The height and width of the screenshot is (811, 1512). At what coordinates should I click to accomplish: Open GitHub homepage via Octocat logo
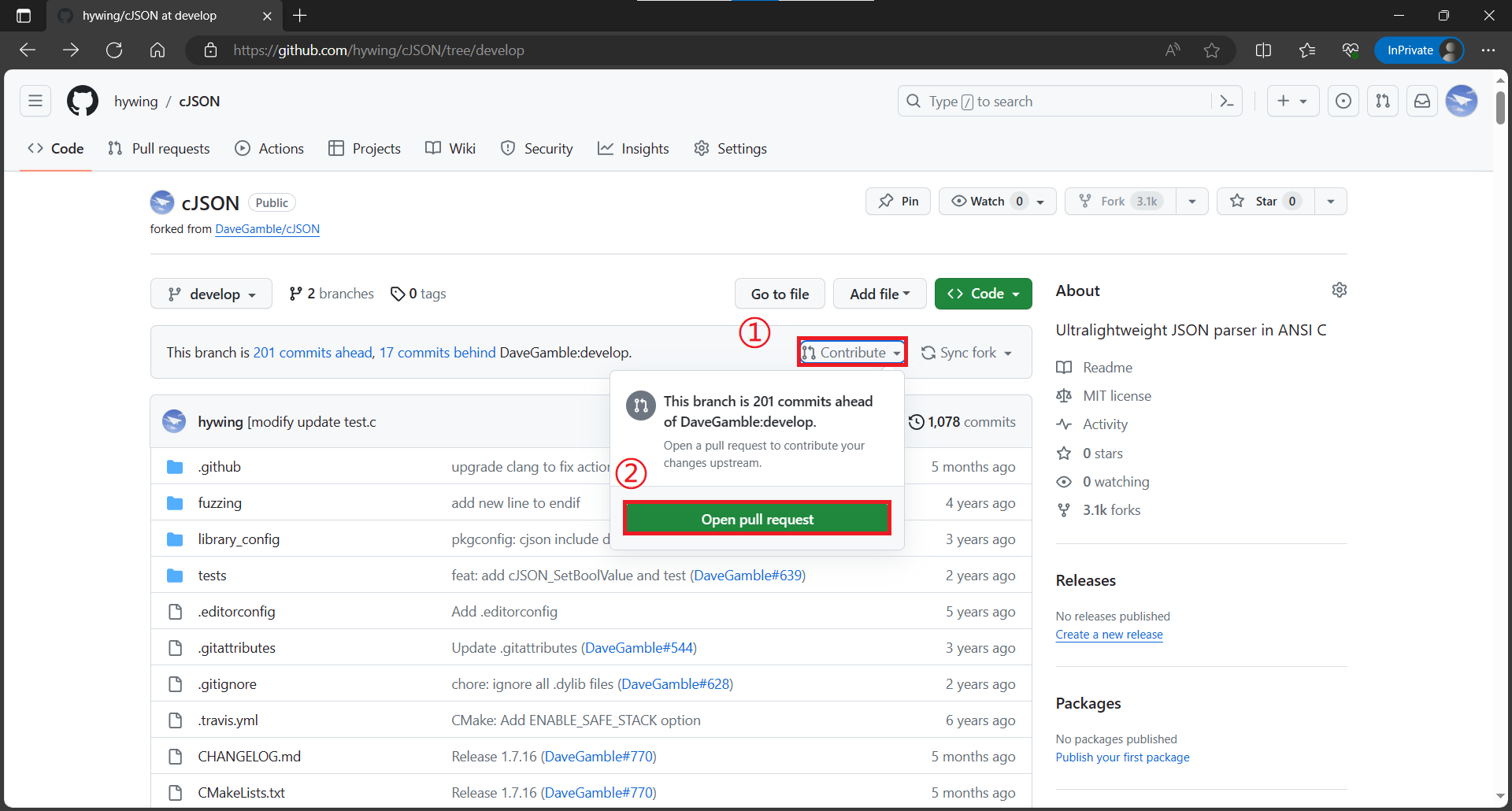click(83, 101)
